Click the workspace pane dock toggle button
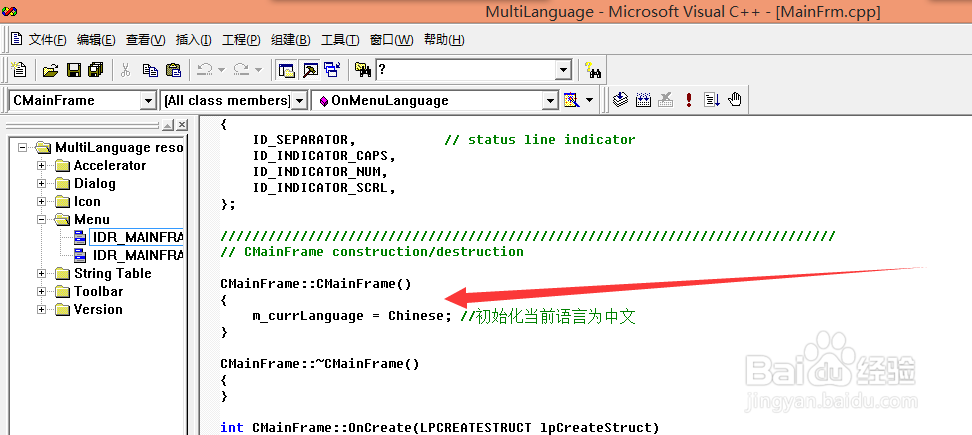972x435 pixels. pos(168,125)
